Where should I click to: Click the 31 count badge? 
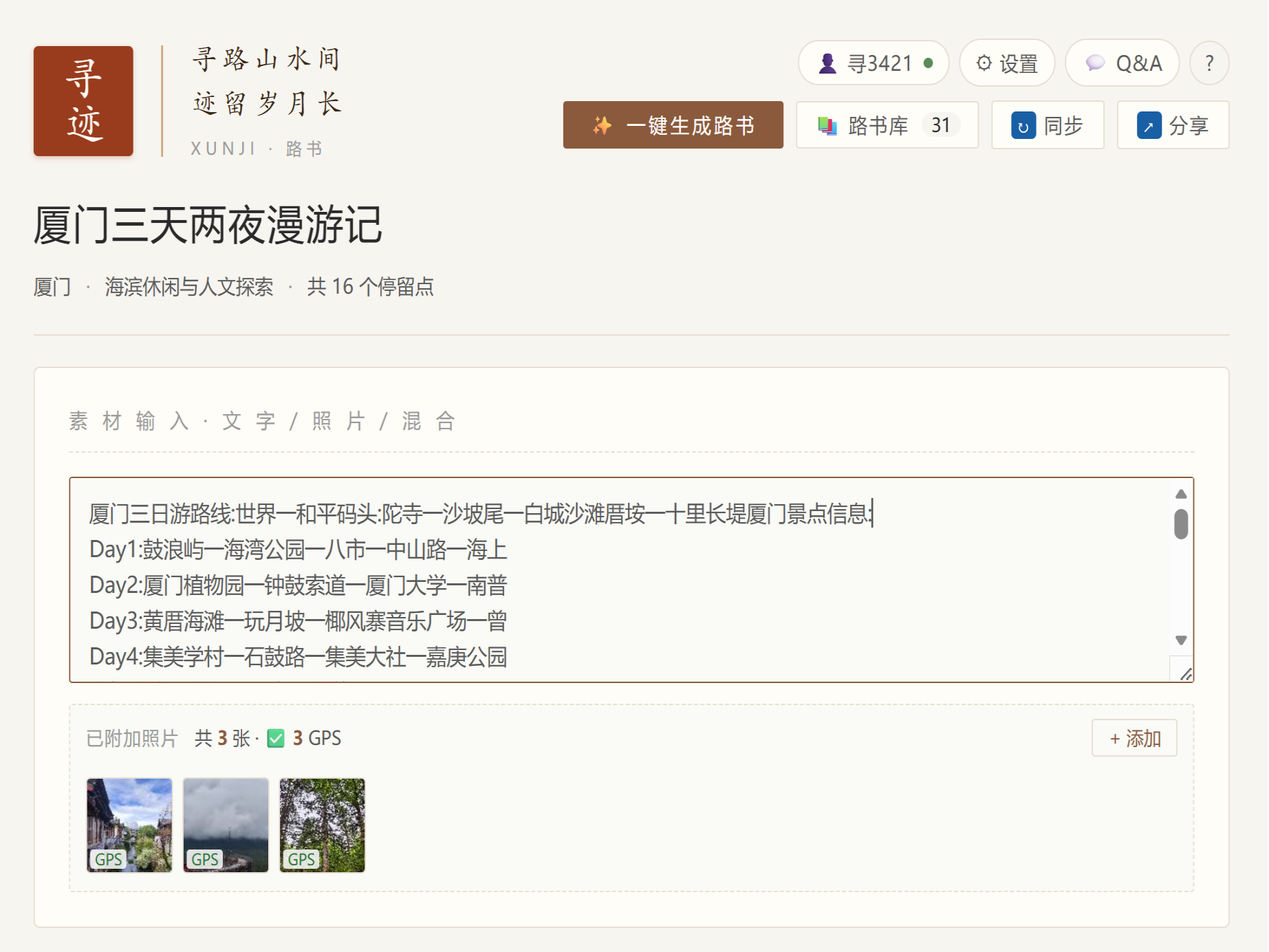[x=940, y=125]
